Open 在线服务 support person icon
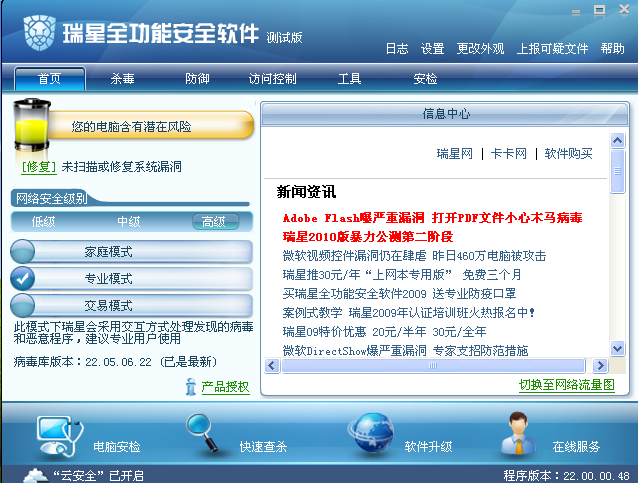638x483 pixels. tap(518, 433)
